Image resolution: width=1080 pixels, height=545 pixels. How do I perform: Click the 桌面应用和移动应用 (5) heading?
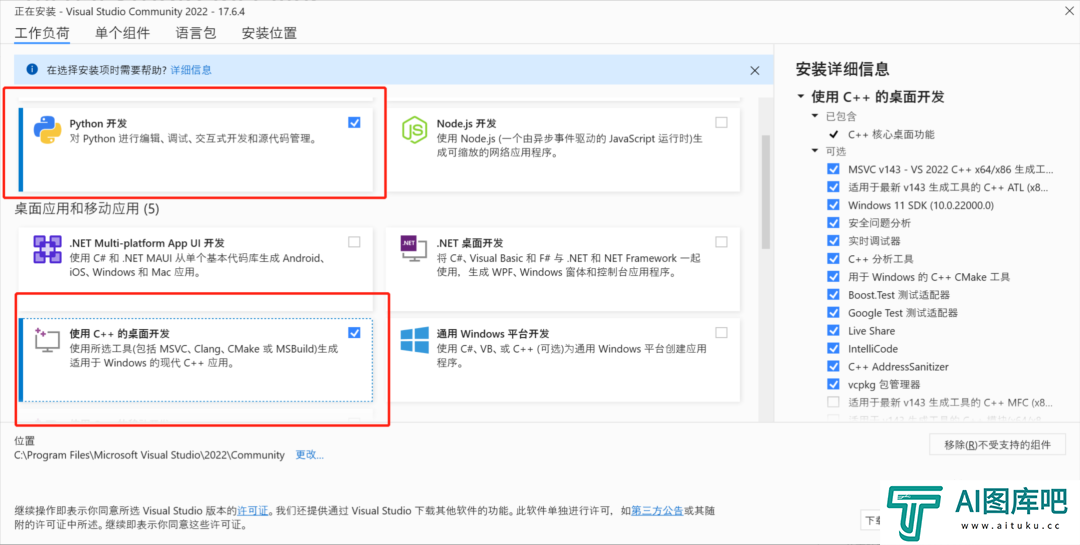coord(87,208)
